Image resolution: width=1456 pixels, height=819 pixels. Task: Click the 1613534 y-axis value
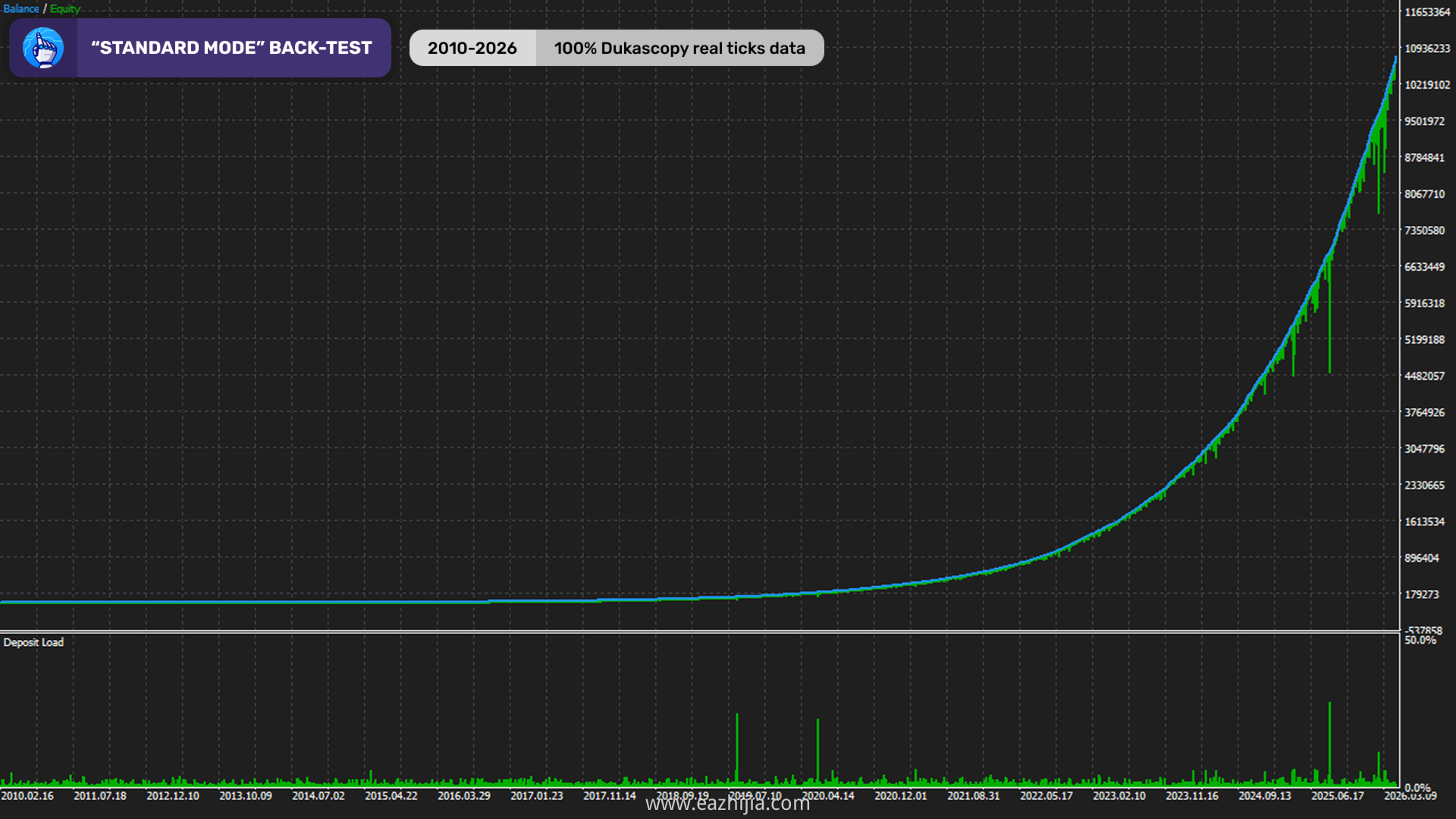1425,522
